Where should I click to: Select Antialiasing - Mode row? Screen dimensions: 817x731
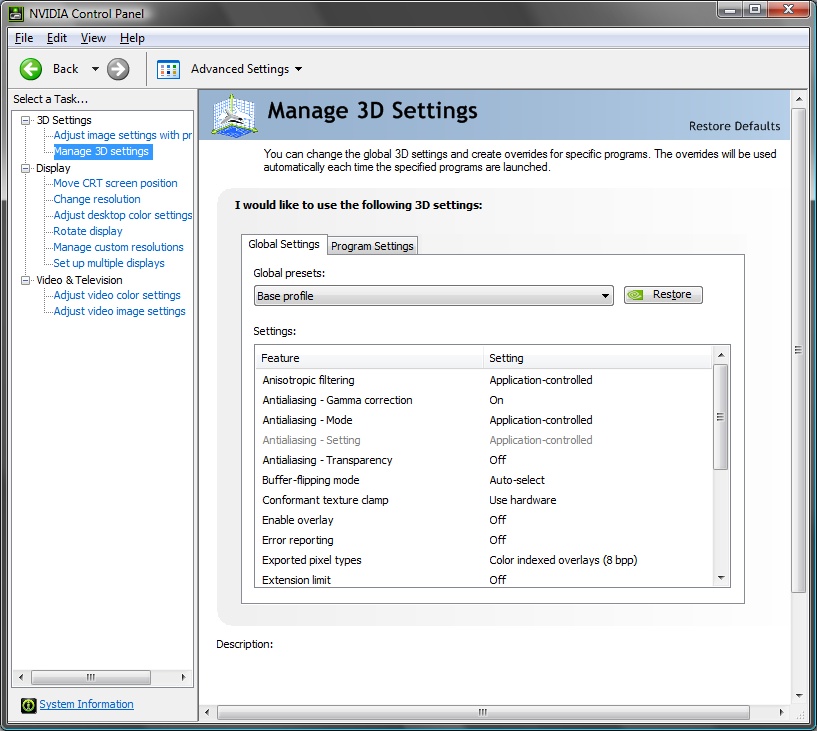tap(484, 420)
